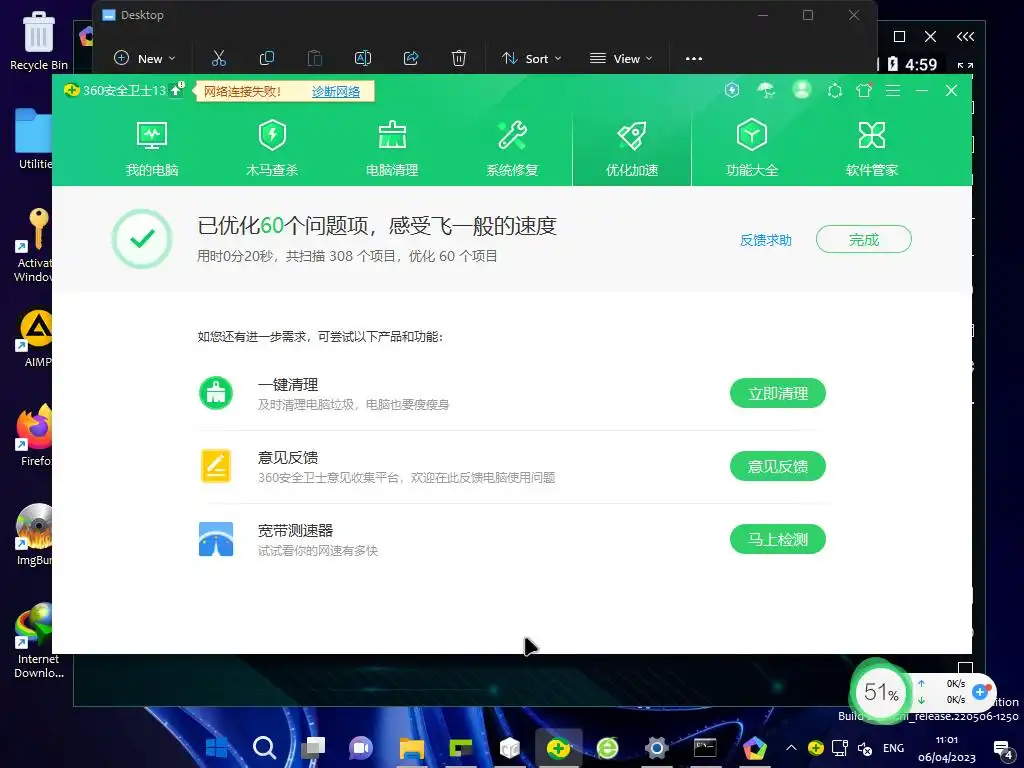This screenshot has width=1024, height=768.
Task: Open 软件管家 tab
Action: 872,149
